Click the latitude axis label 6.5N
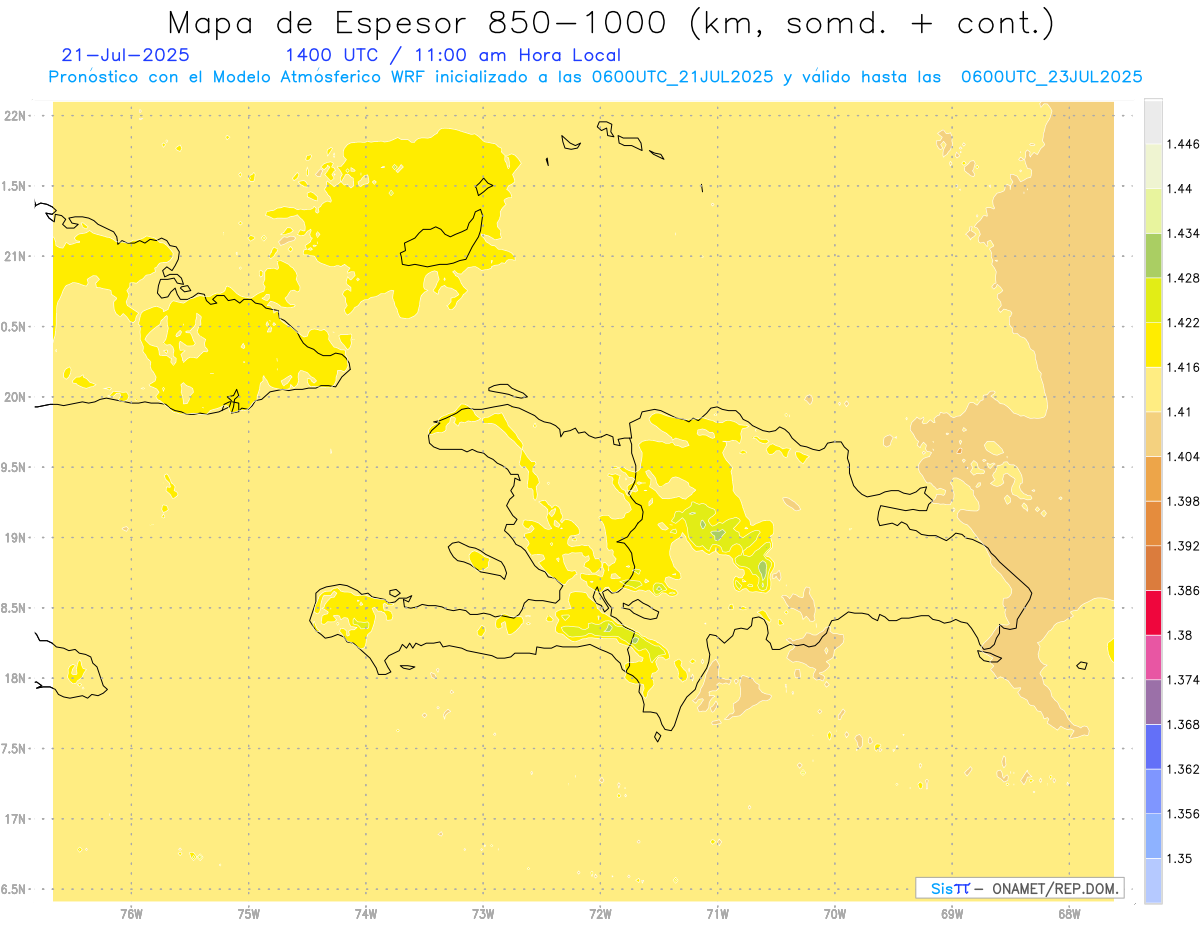The width and height of the screenshot is (1200, 927). [15, 889]
